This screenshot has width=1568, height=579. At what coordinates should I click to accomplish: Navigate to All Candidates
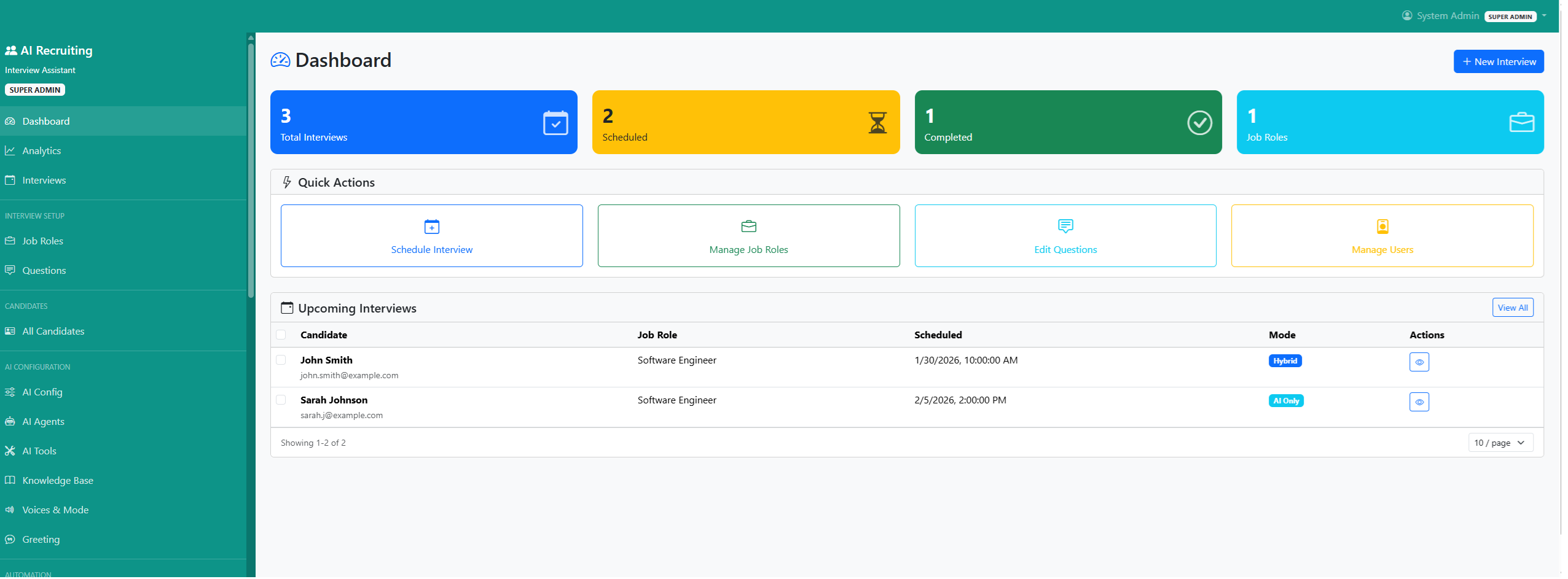[53, 331]
